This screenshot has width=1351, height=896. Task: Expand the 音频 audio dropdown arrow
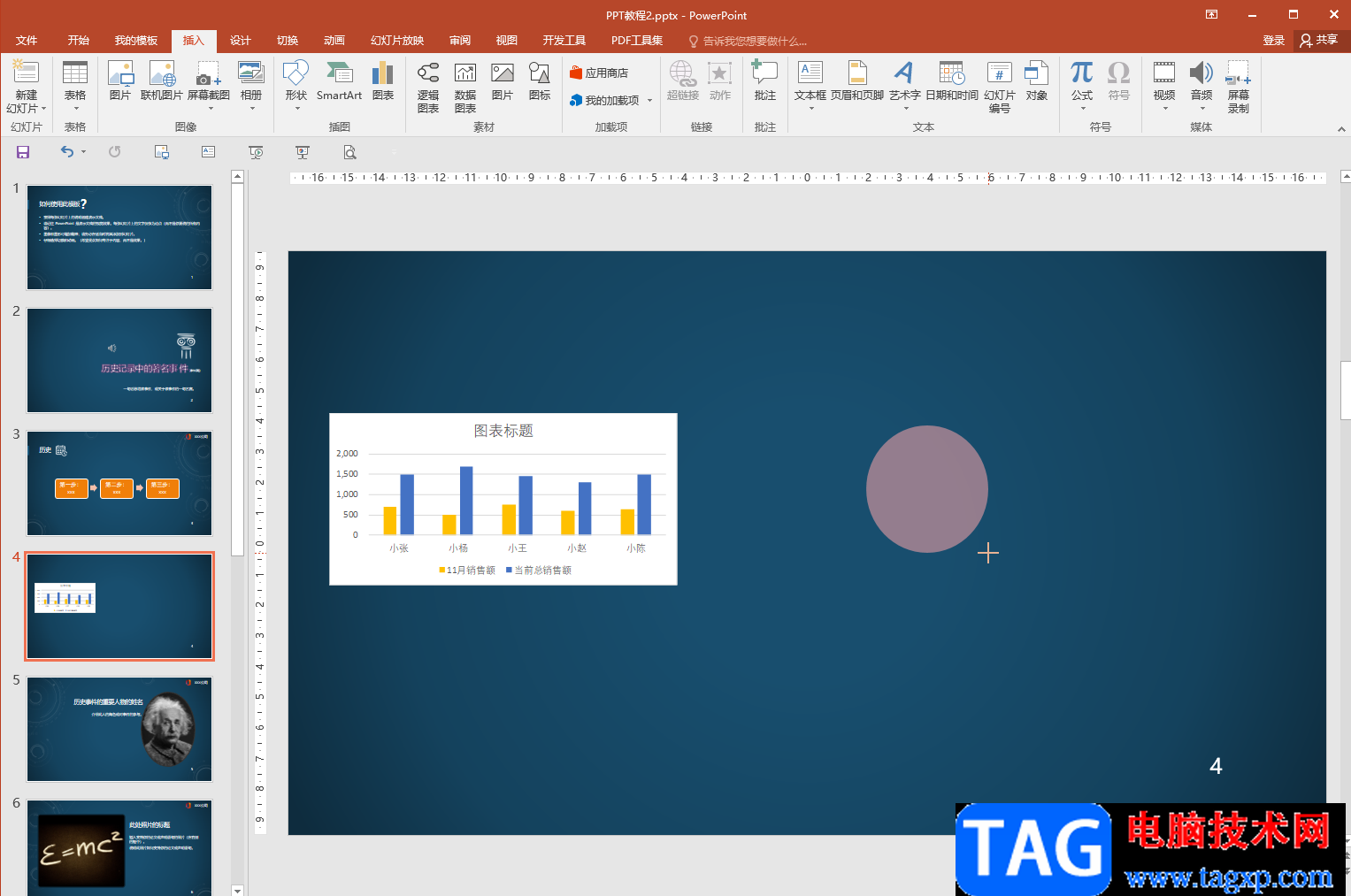[1201, 109]
